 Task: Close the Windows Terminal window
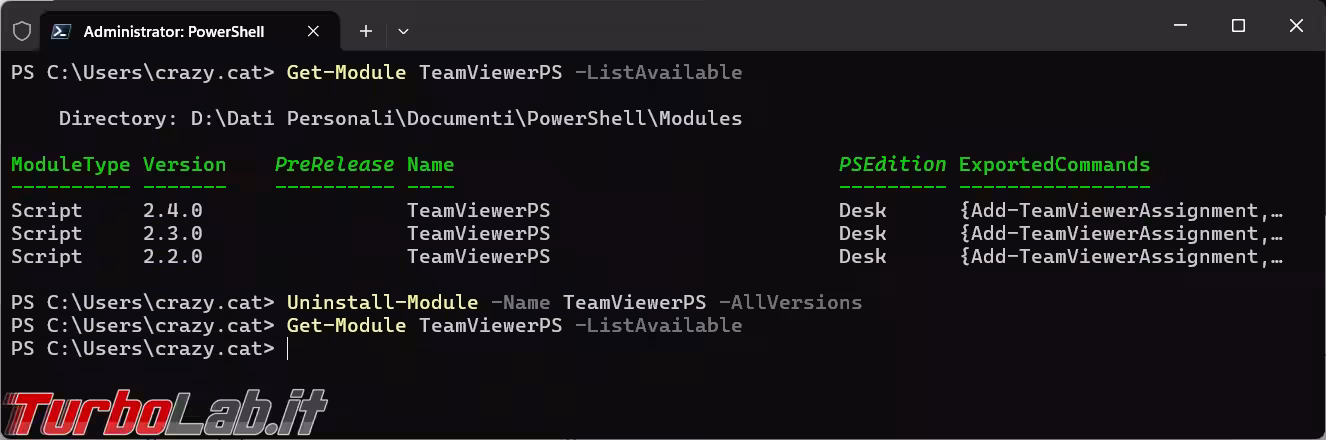click(x=1296, y=27)
